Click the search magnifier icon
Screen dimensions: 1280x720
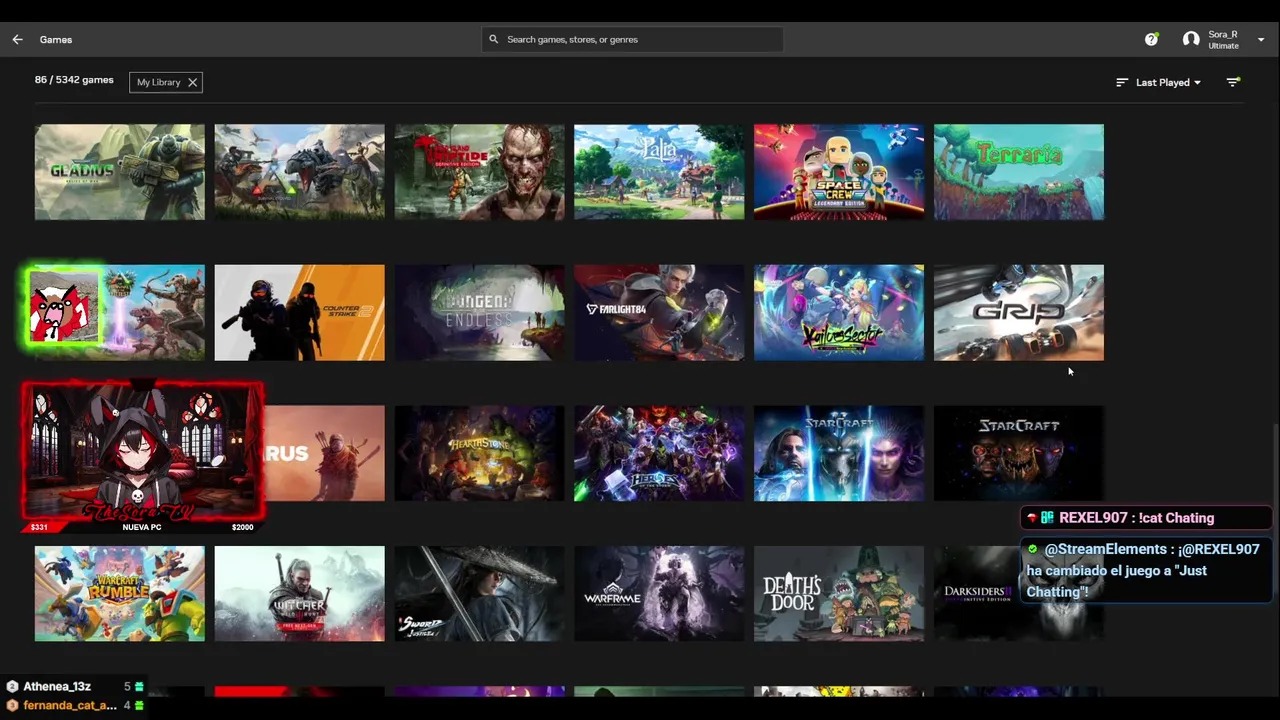click(493, 39)
